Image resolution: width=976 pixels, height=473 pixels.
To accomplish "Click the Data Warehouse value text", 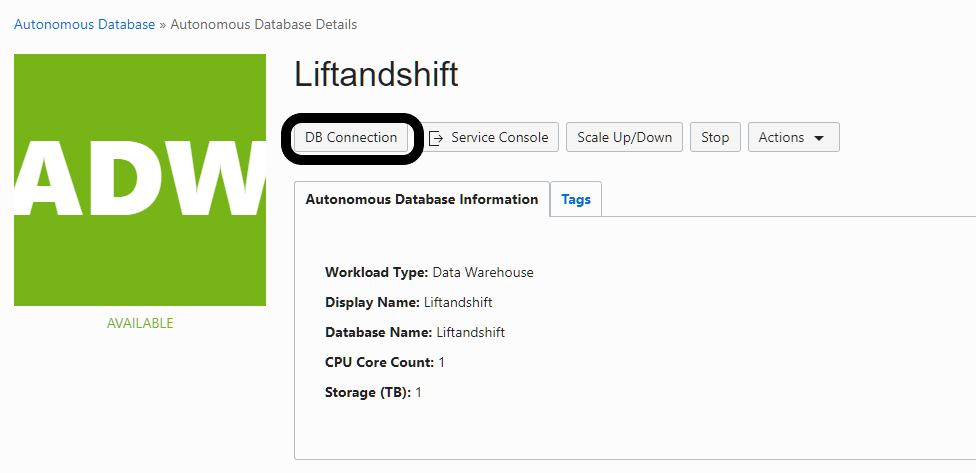I will tap(483, 272).
